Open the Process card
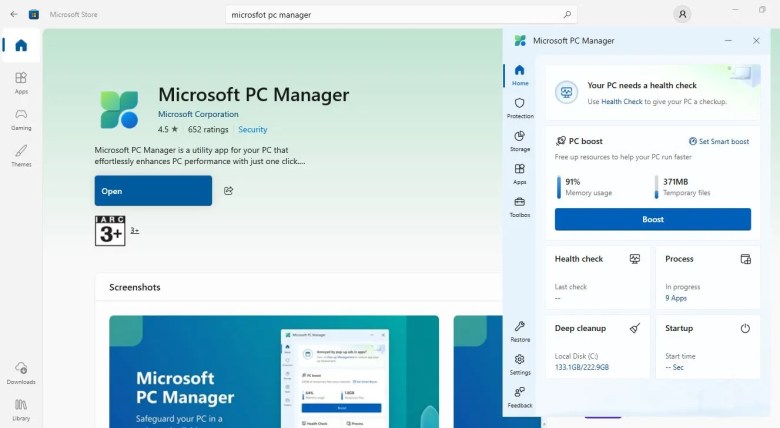780x428 pixels. [x=708, y=277]
